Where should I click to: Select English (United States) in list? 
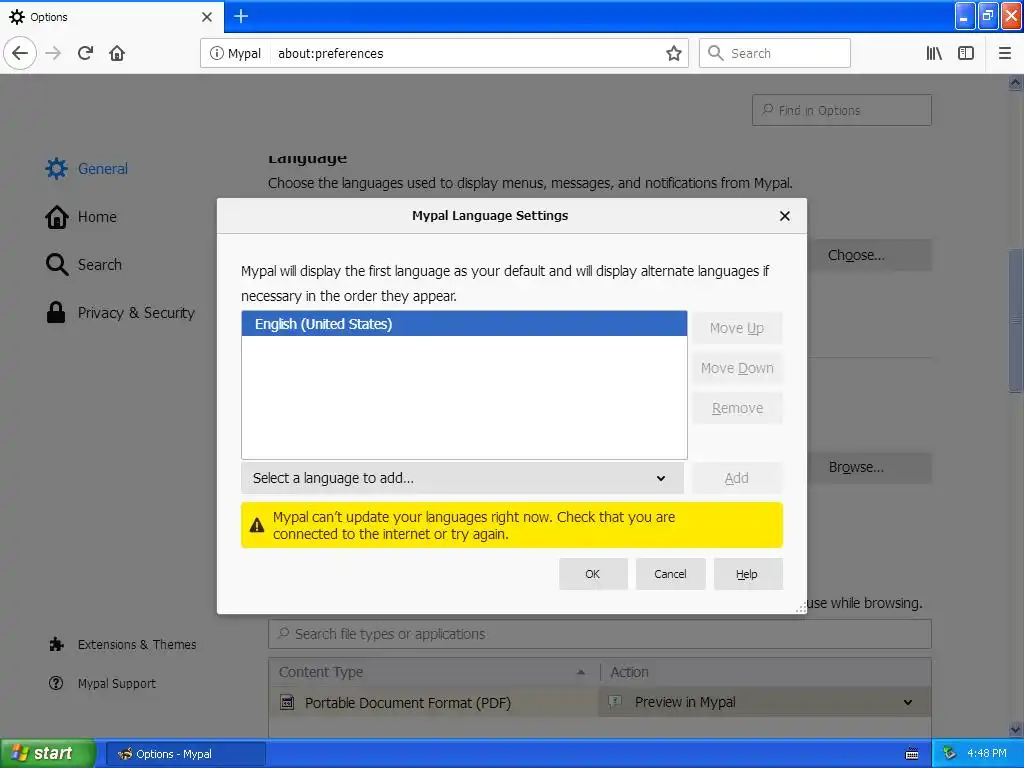464,324
